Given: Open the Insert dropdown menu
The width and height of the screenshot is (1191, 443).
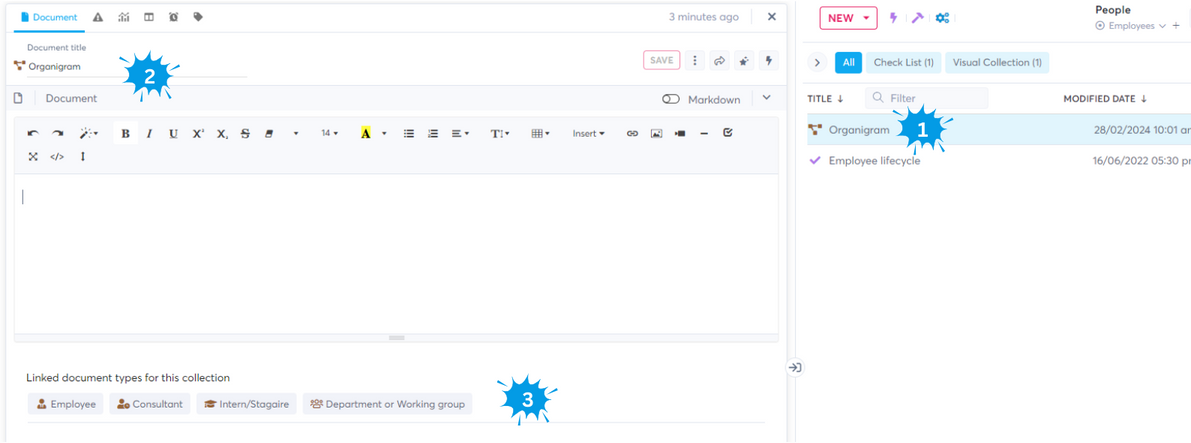Looking at the screenshot, I should [588, 133].
